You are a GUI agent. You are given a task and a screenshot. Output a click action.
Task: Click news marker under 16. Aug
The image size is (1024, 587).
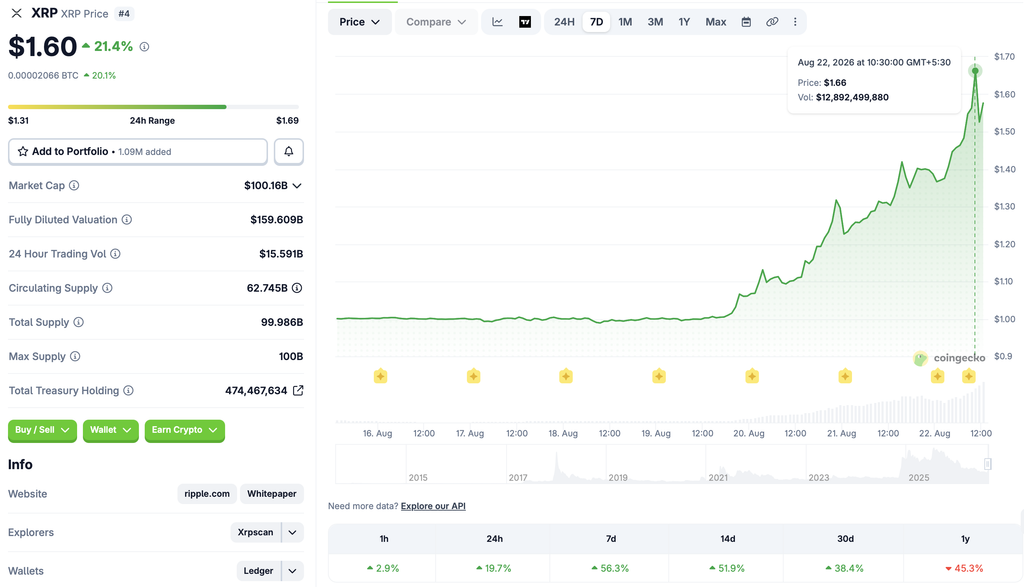(x=380, y=376)
